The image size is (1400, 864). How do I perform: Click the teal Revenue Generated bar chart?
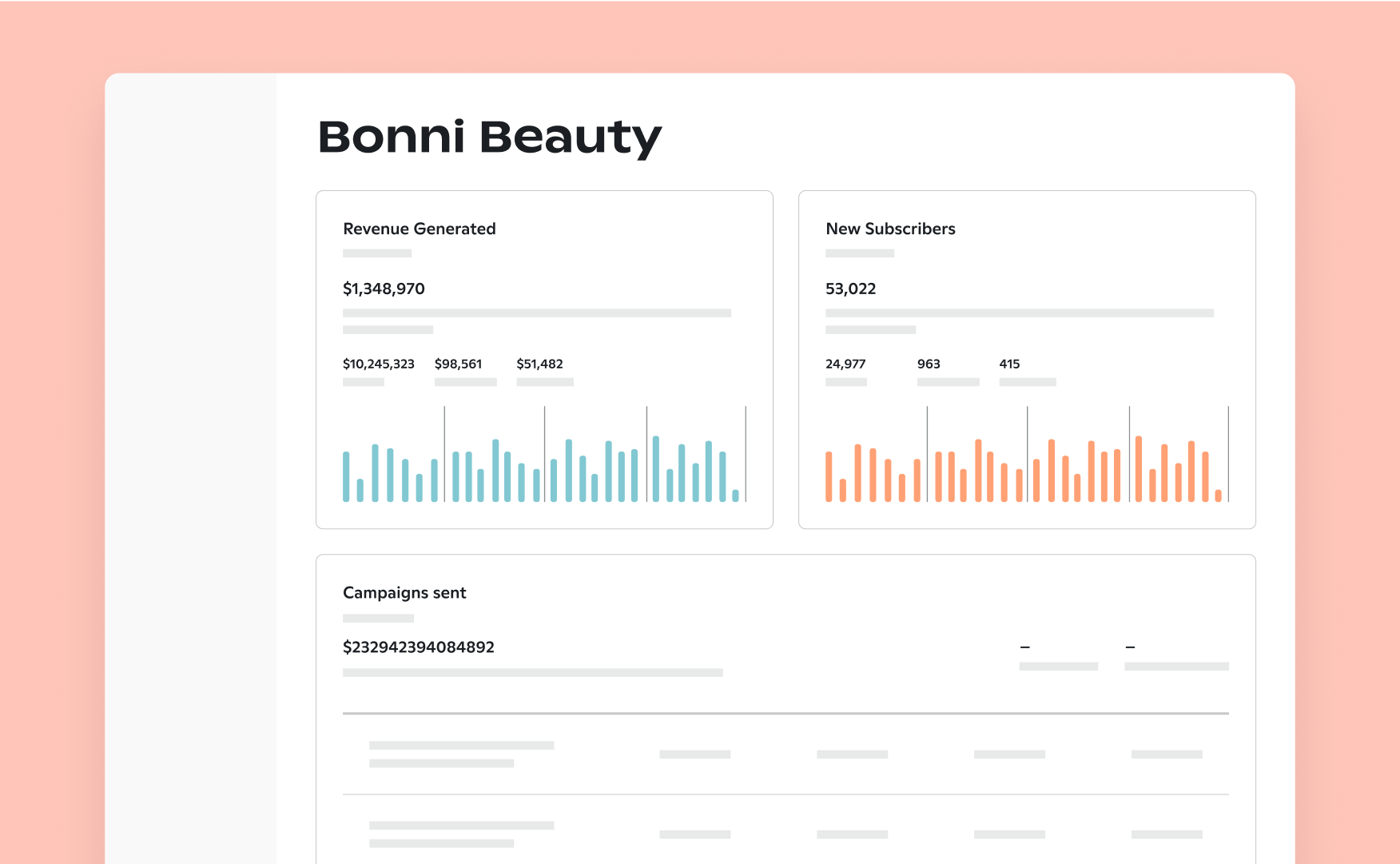[544, 454]
